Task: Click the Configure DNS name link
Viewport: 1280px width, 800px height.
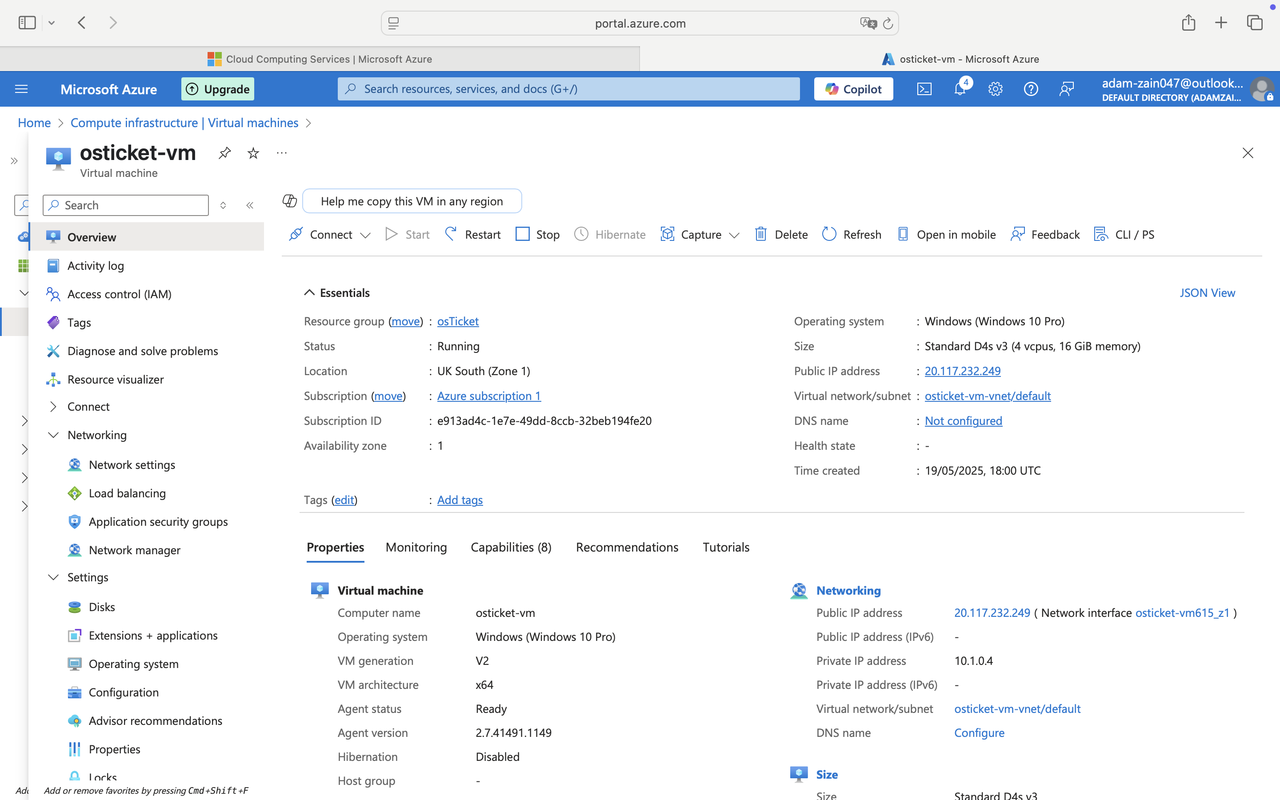Action: tap(979, 733)
